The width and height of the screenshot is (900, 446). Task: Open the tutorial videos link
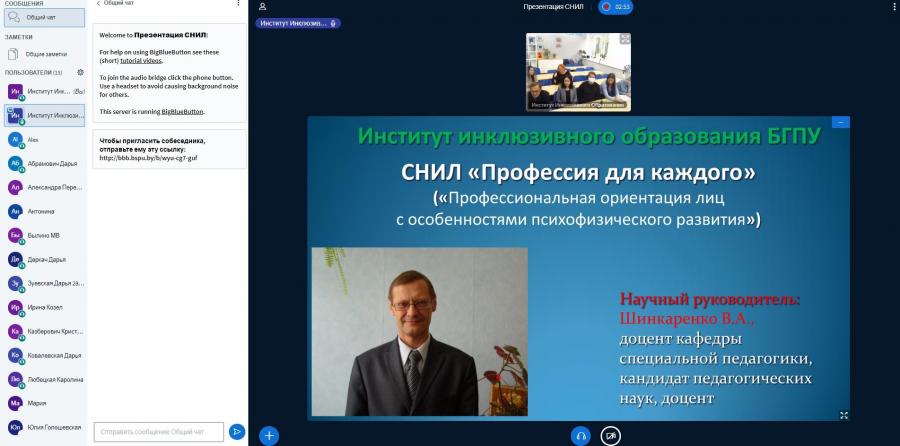point(141,60)
